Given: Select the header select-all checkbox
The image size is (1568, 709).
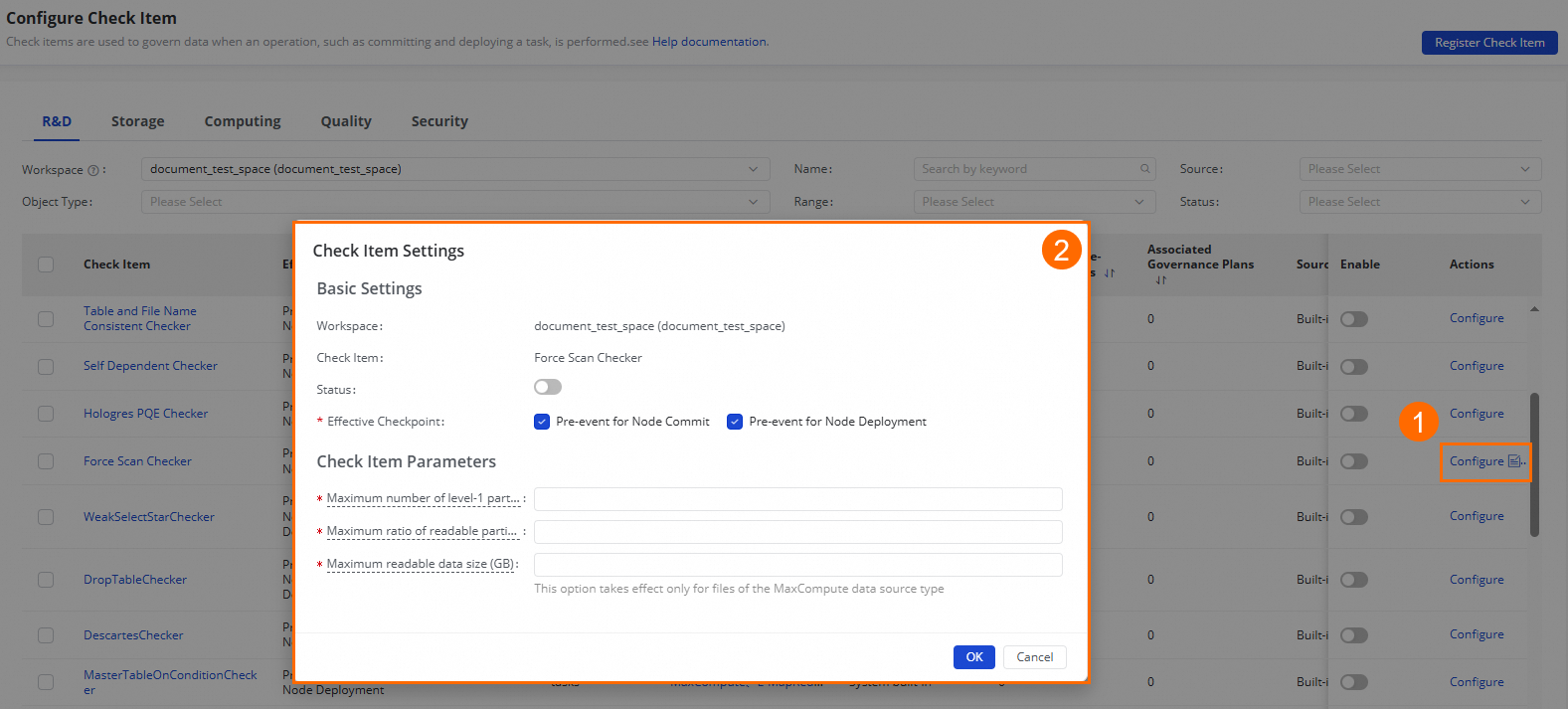Looking at the screenshot, I should click(46, 265).
